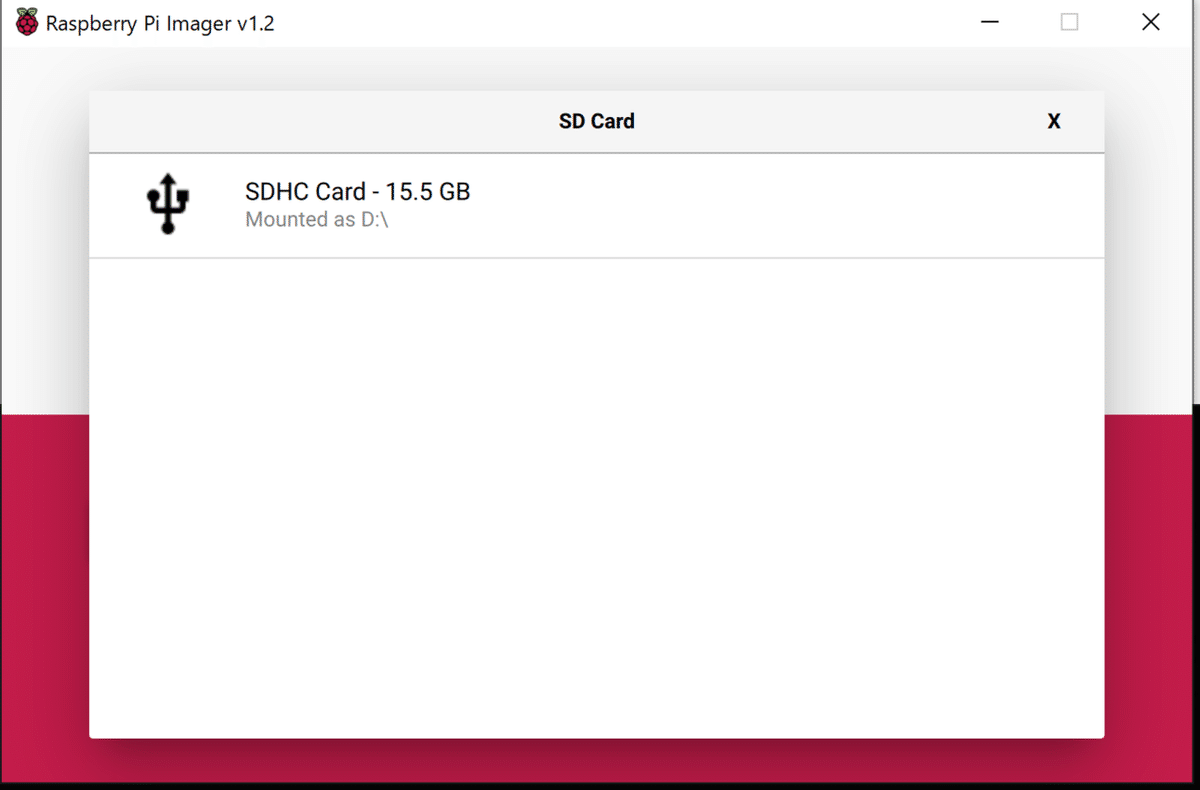Screen dimensions: 1200x790
Task: Click the USB icon of the SDHC Card
Action: (x=168, y=203)
